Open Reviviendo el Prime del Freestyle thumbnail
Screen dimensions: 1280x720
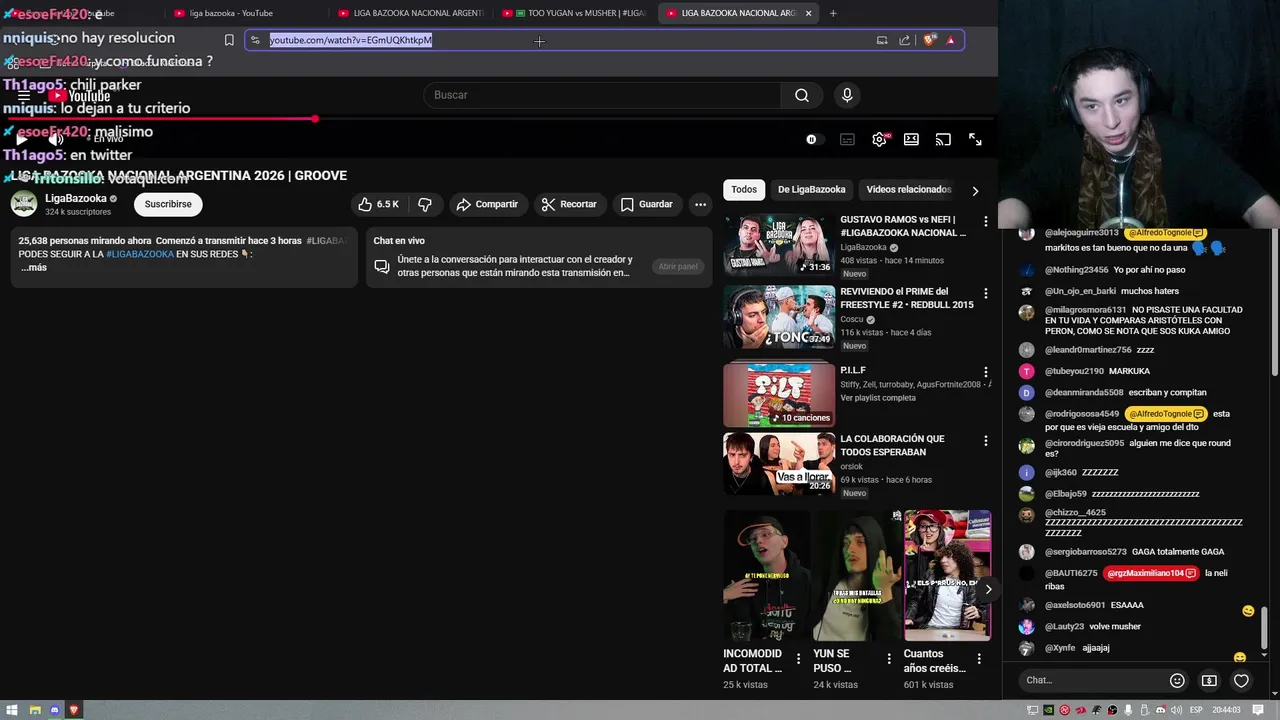click(779, 317)
